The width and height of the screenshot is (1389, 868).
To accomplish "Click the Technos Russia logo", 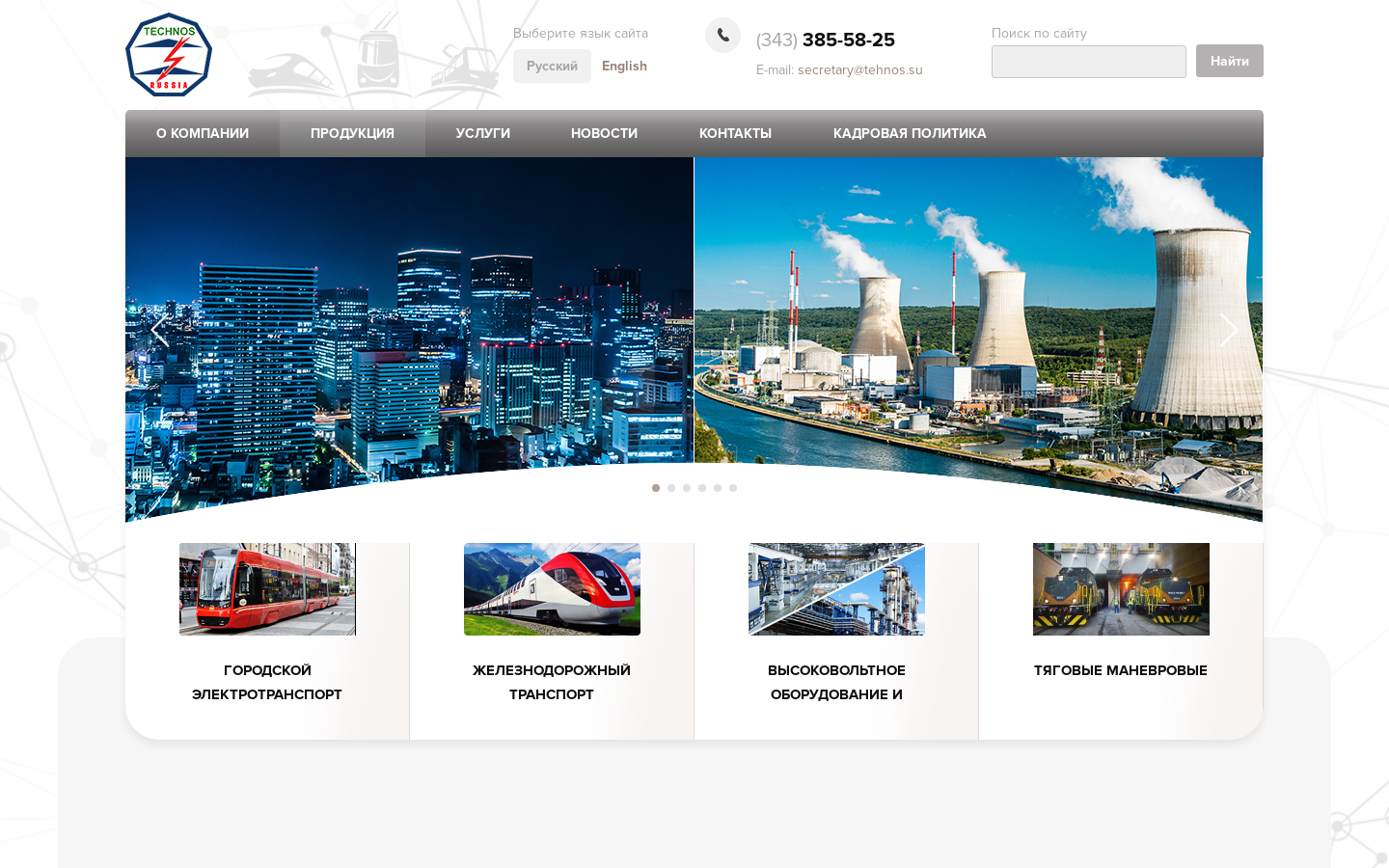I will (169, 55).
